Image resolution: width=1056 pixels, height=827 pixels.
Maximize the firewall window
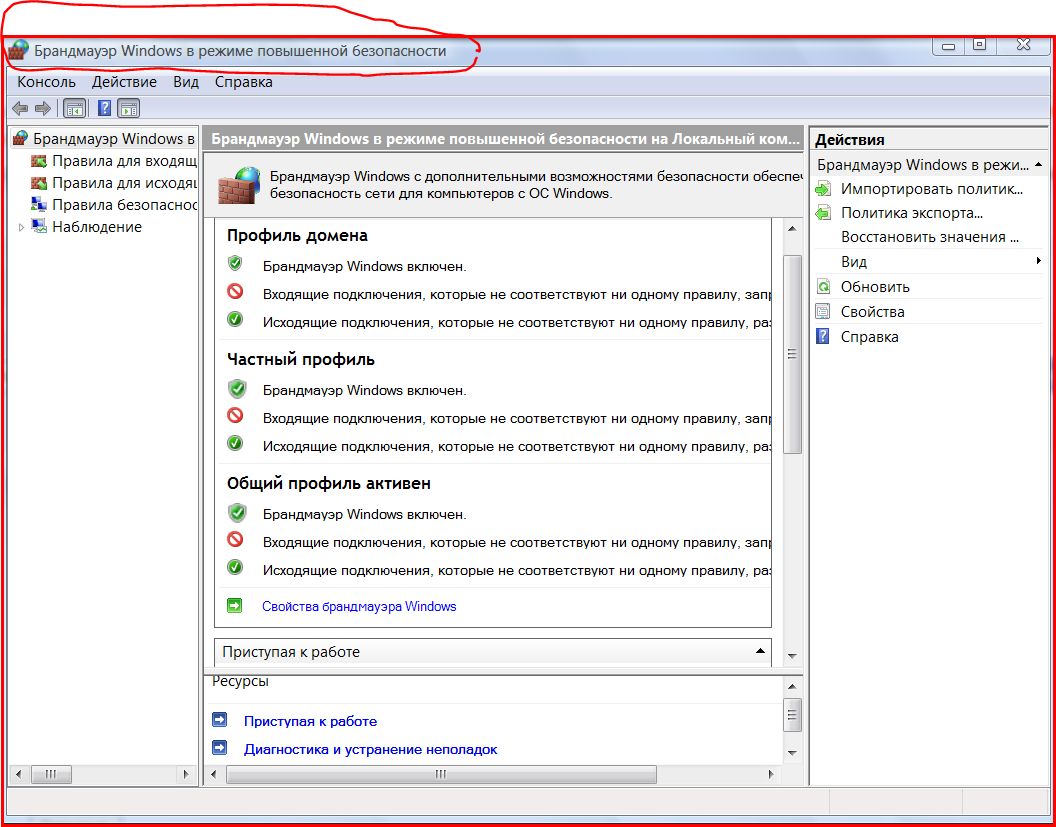click(980, 45)
